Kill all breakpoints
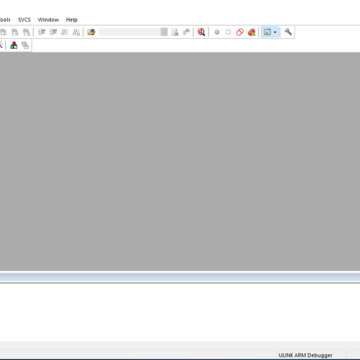 [251, 32]
